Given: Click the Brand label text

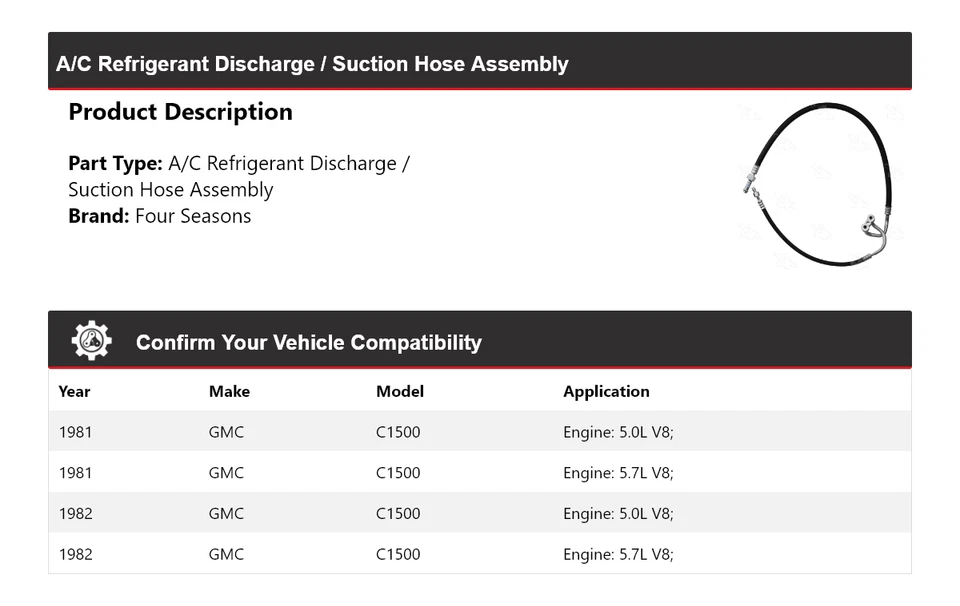Looking at the screenshot, I should click(99, 216).
